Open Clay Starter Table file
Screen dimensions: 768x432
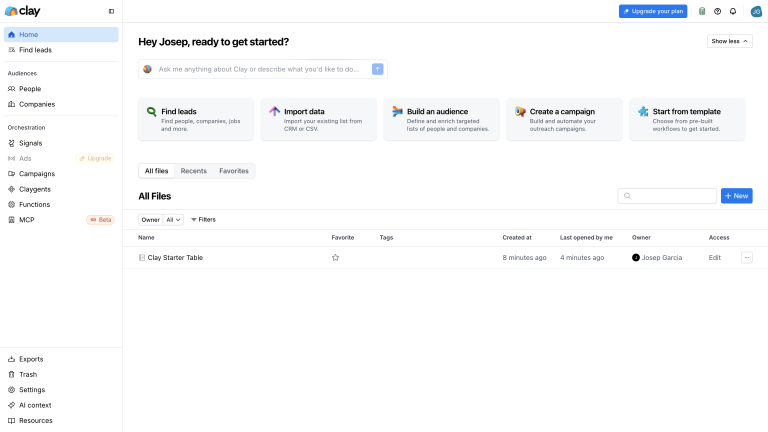(x=175, y=258)
